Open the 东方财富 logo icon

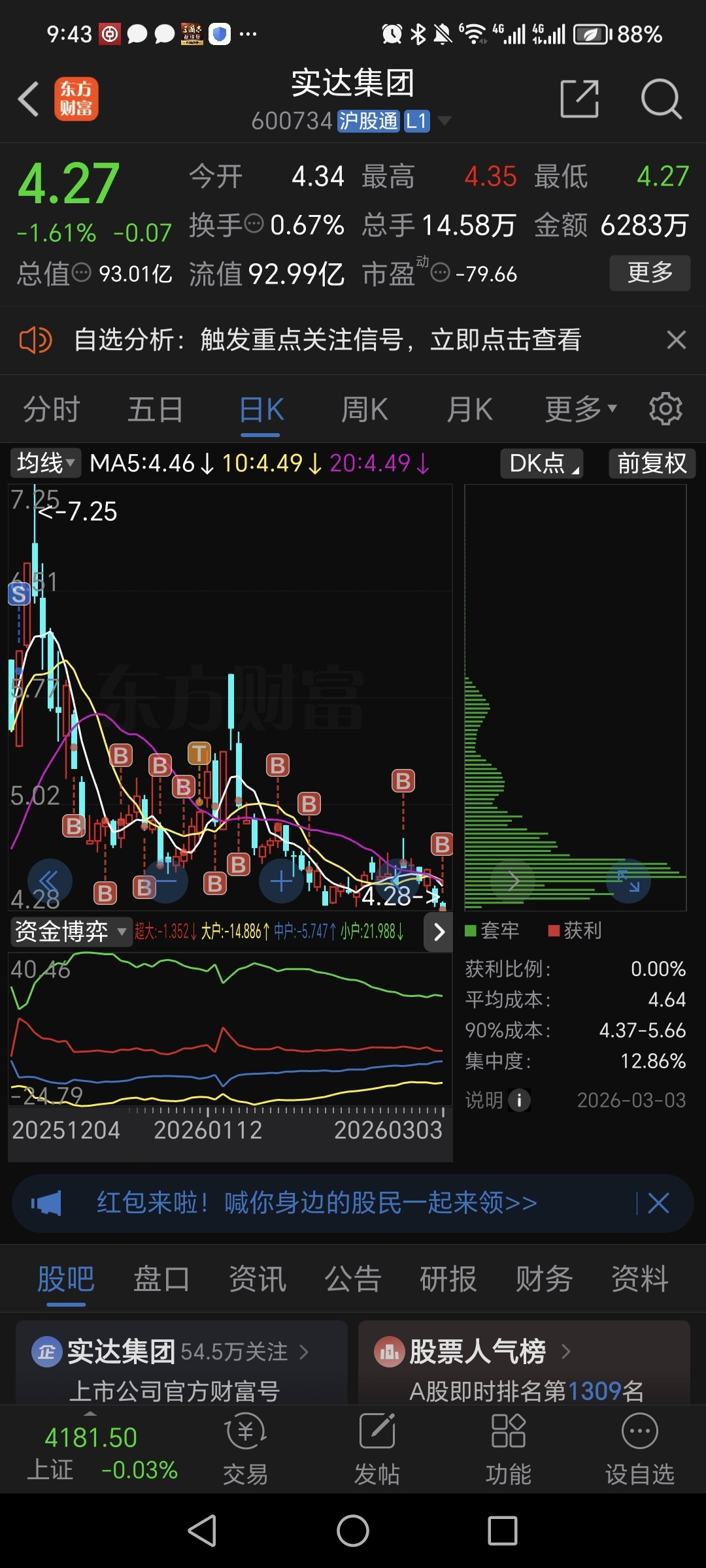(x=76, y=99)
